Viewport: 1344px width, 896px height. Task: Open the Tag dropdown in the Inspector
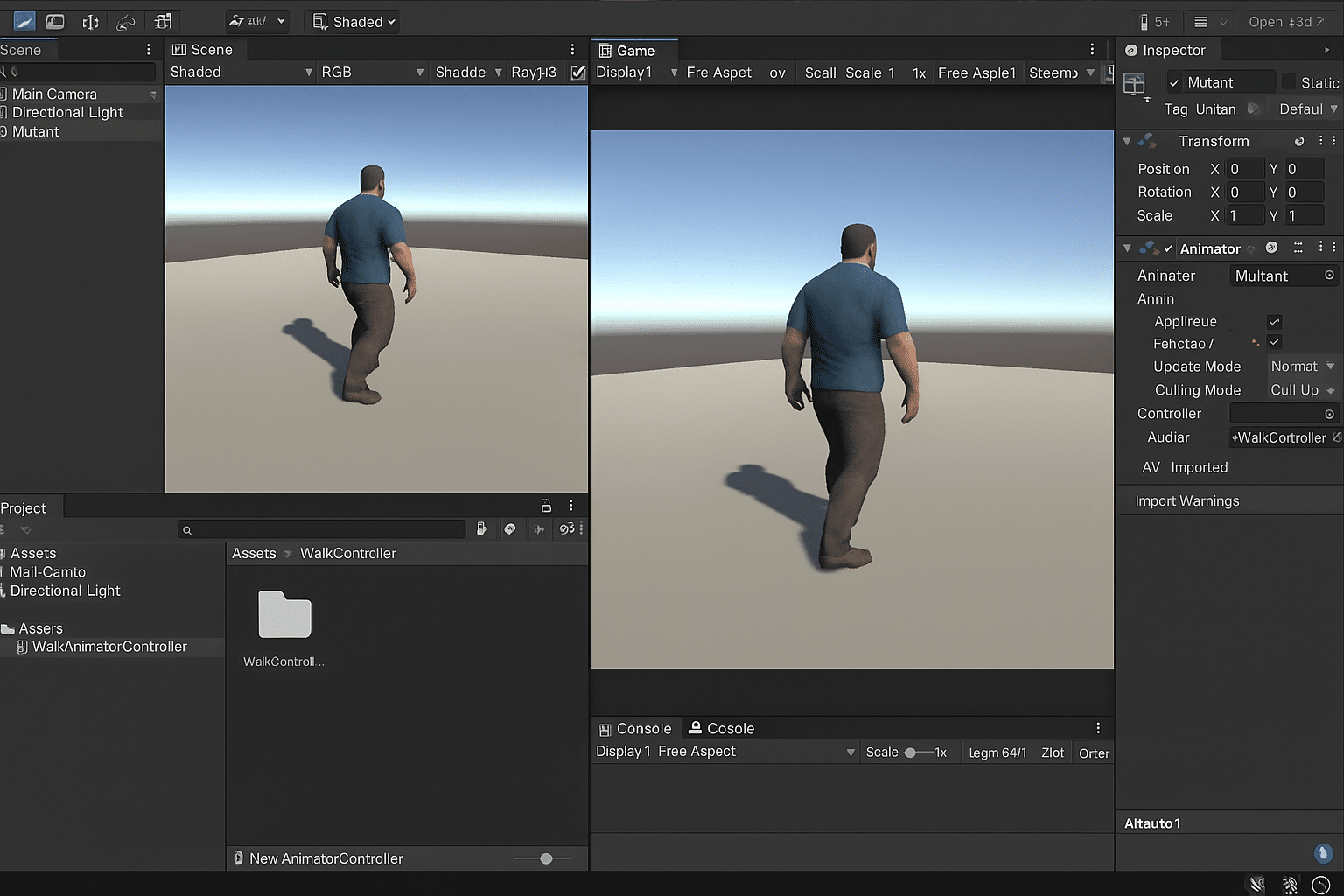(1216, 108)
